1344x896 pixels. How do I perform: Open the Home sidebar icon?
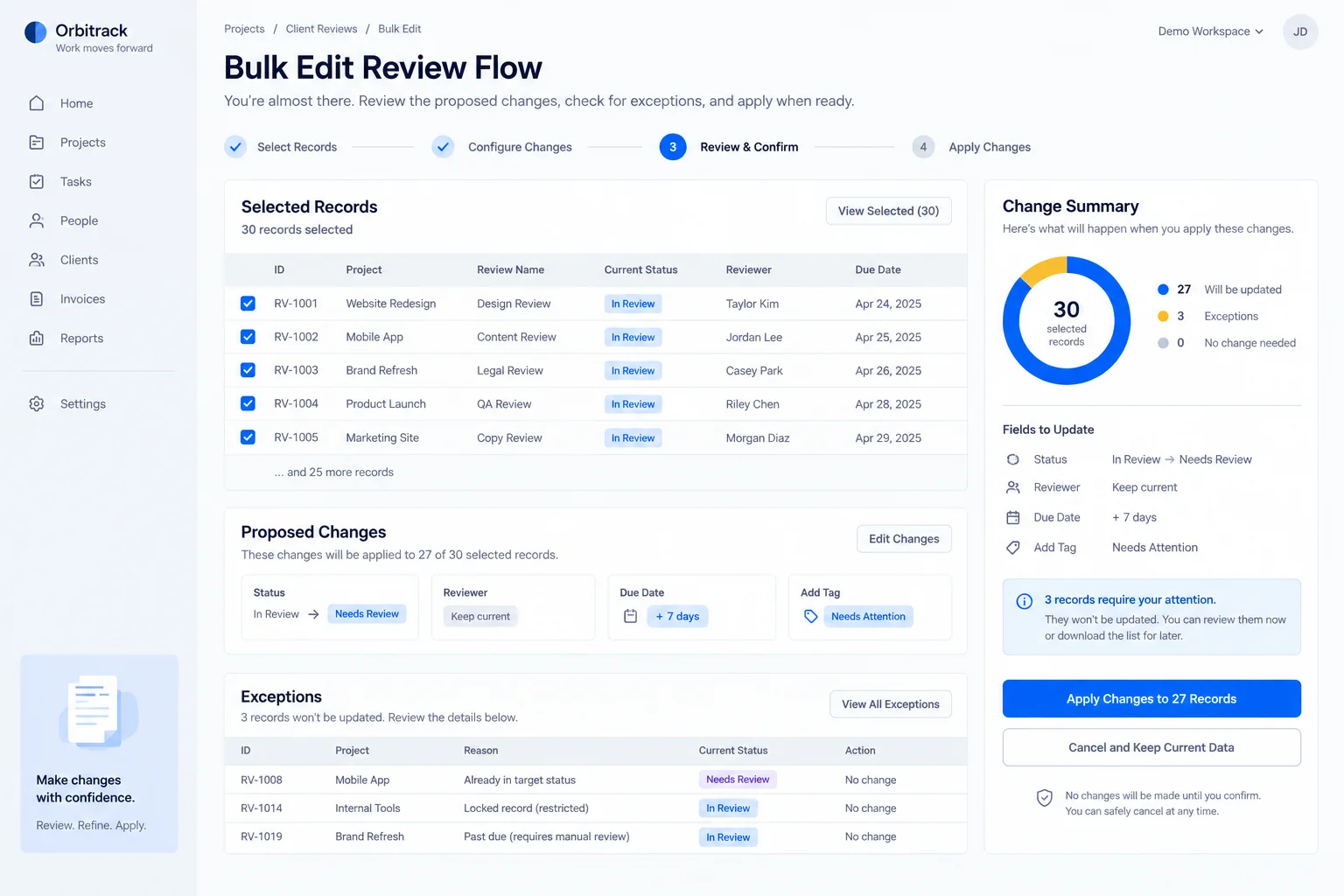[x=37, y=103]
